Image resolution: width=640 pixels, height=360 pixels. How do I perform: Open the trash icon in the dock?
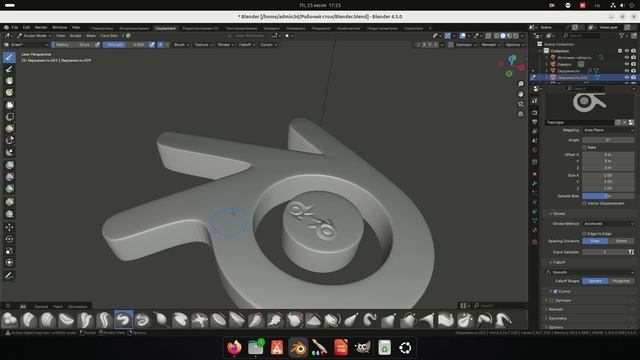pos(384,348)
